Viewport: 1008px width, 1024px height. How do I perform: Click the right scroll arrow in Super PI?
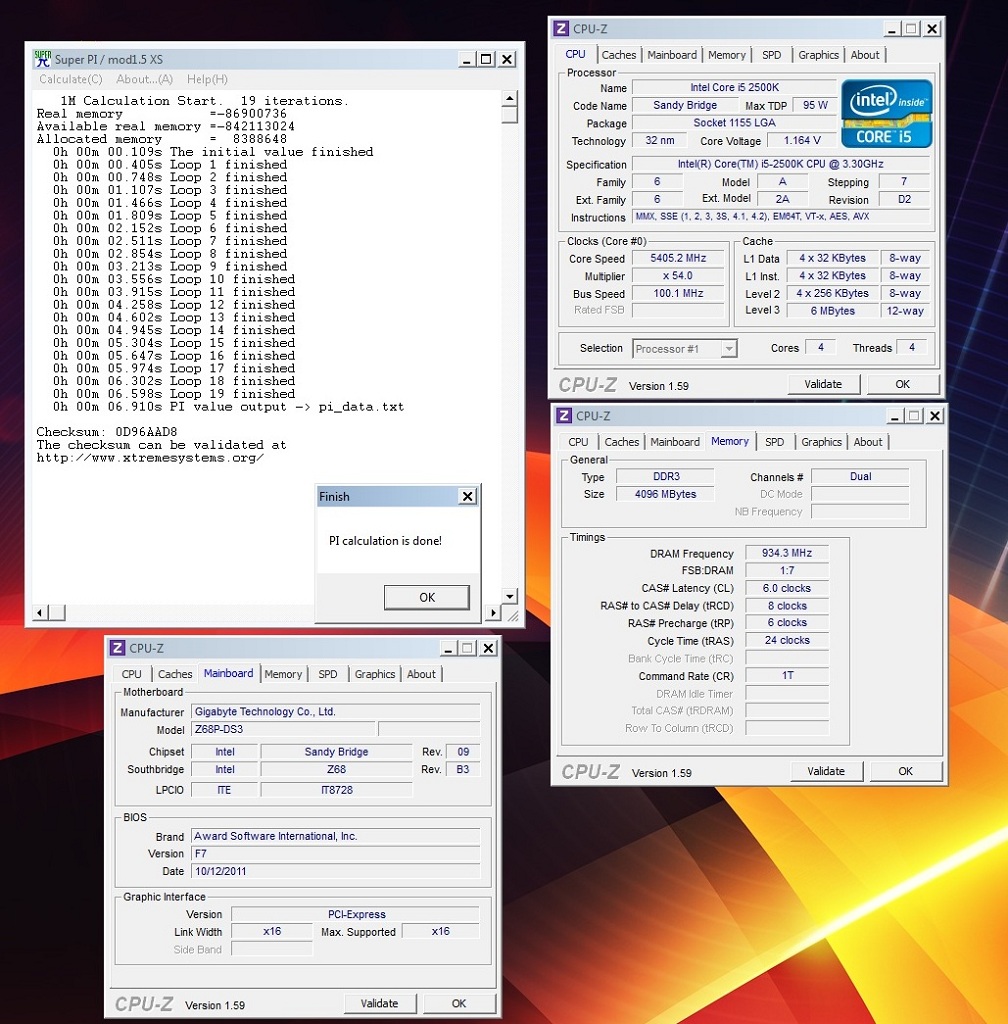click(494, 613)
